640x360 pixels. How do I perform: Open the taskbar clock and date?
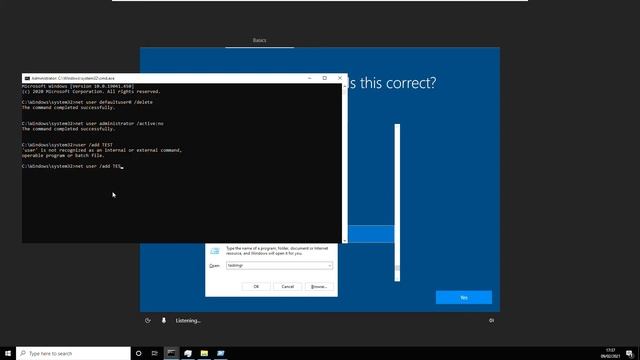click(x=610, y=353)
